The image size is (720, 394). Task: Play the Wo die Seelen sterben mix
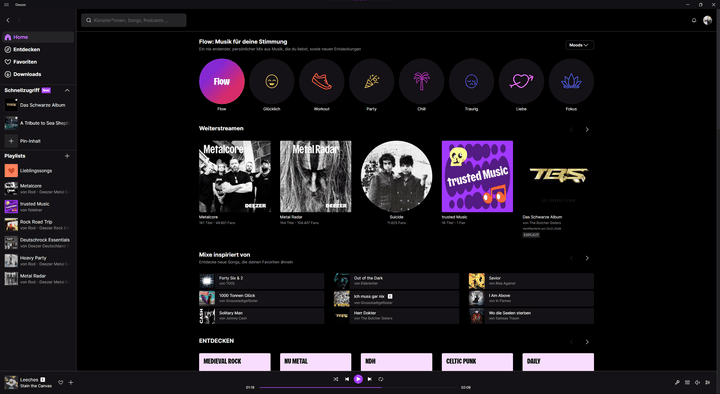pyautogui.click(x=531, y=316)
